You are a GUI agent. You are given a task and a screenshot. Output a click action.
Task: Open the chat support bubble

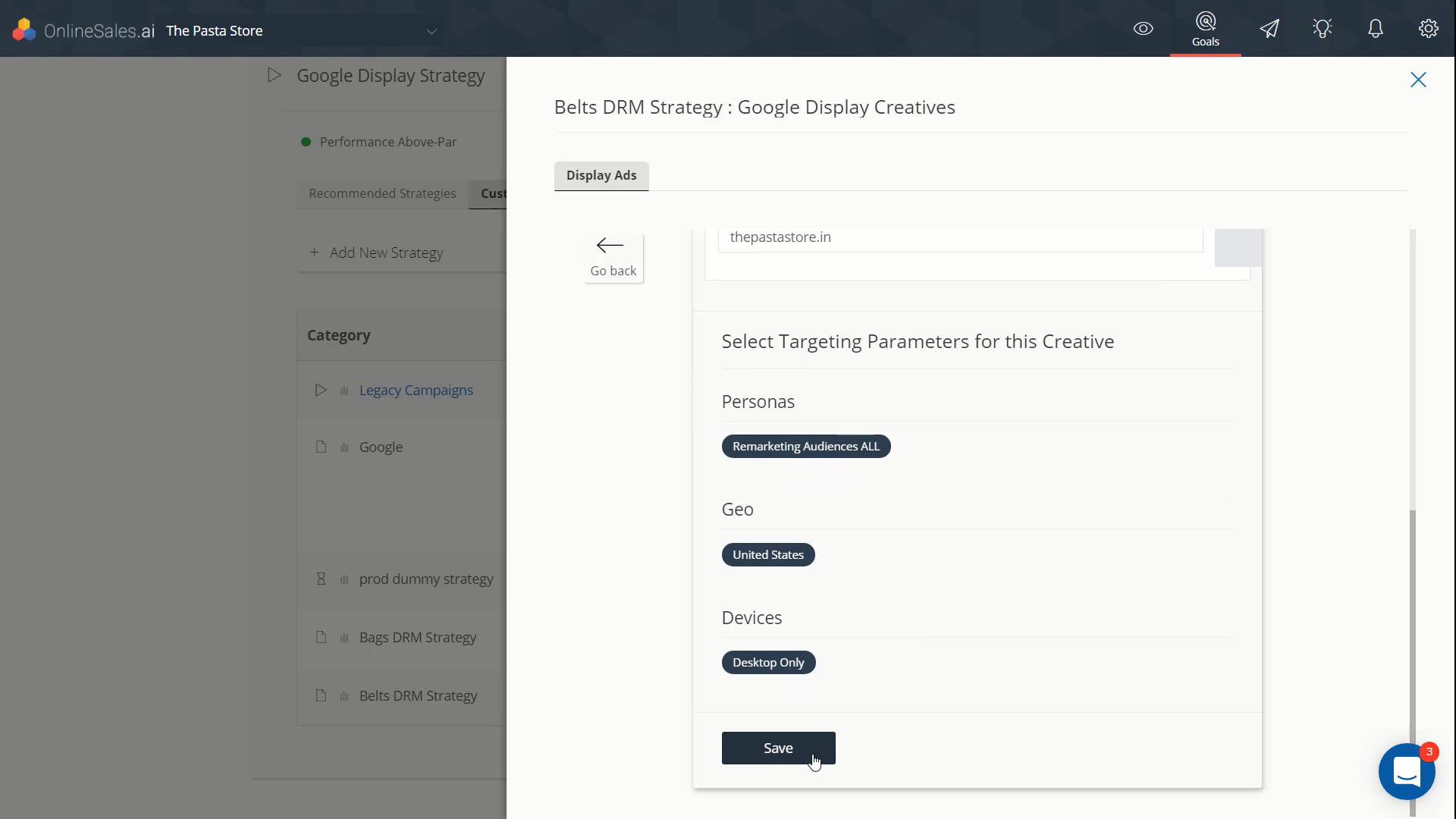[1407, 772]
